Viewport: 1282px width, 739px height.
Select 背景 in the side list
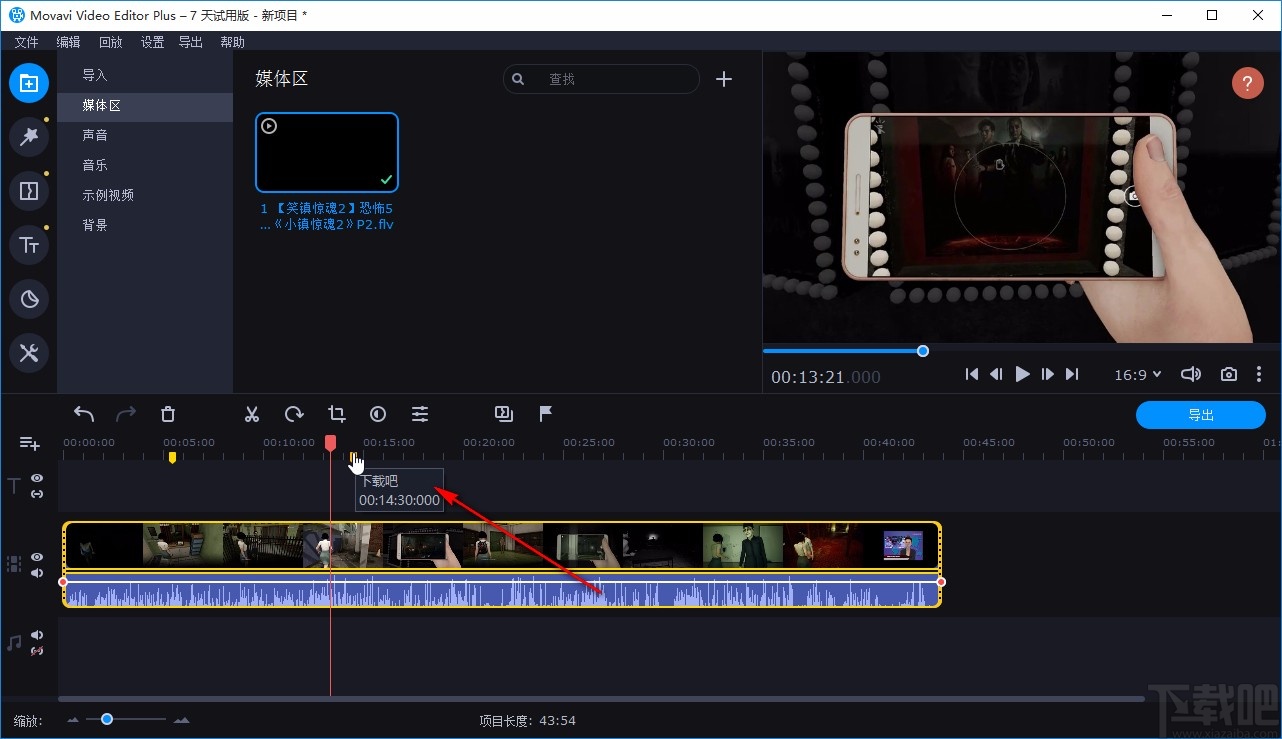tap(145, 225)
